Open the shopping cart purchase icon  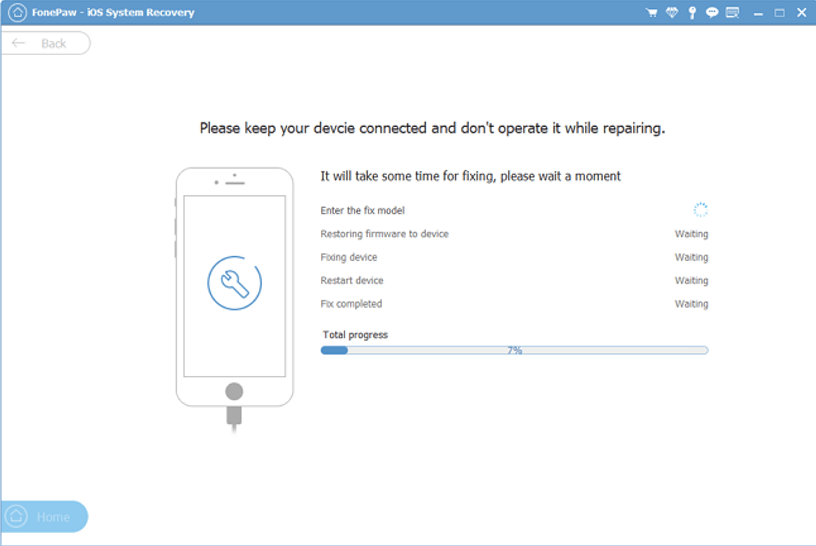pyautogui.click(x=651, y=12)
